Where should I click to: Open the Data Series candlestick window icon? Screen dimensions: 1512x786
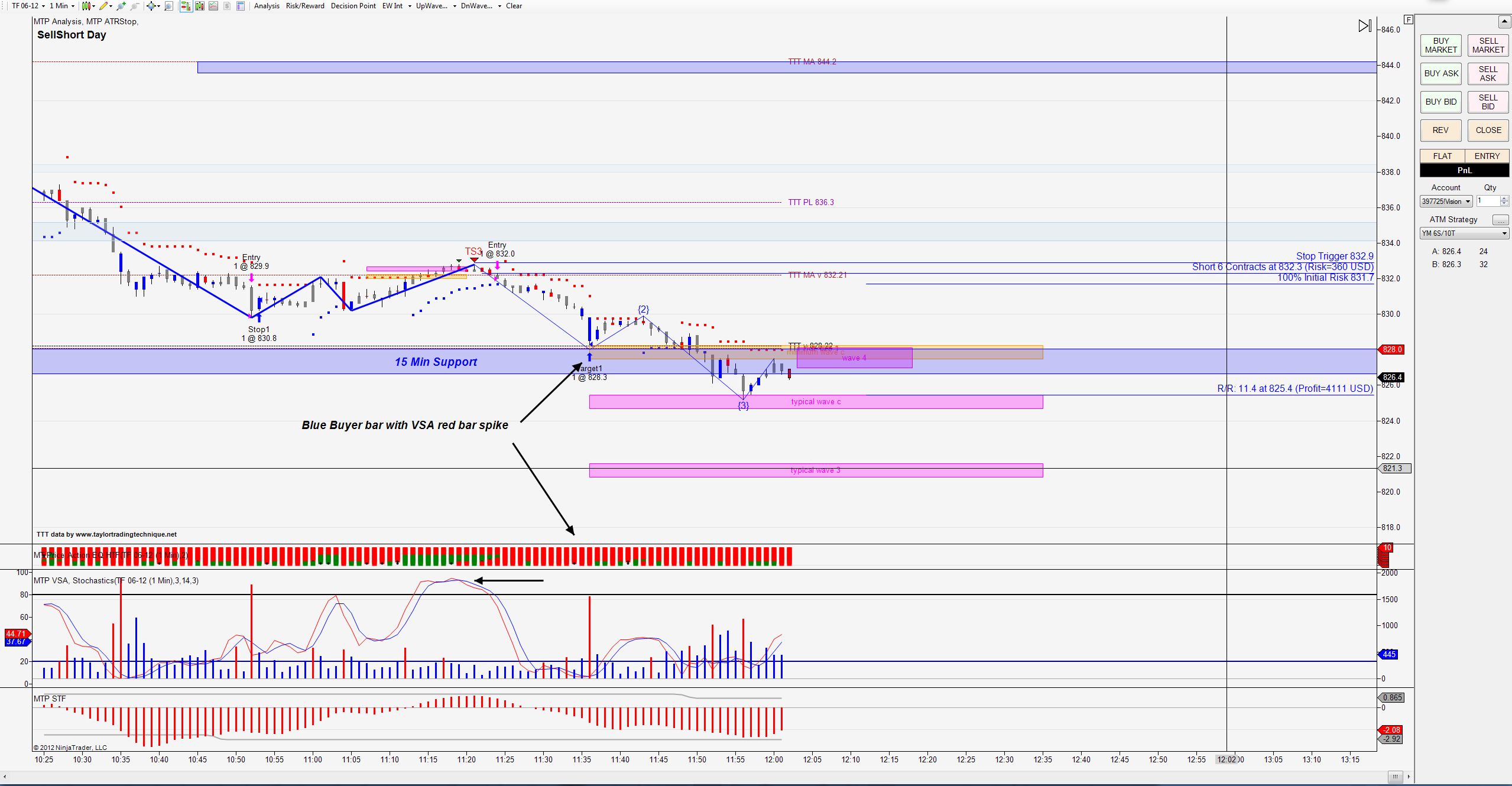tap(200, 6)
